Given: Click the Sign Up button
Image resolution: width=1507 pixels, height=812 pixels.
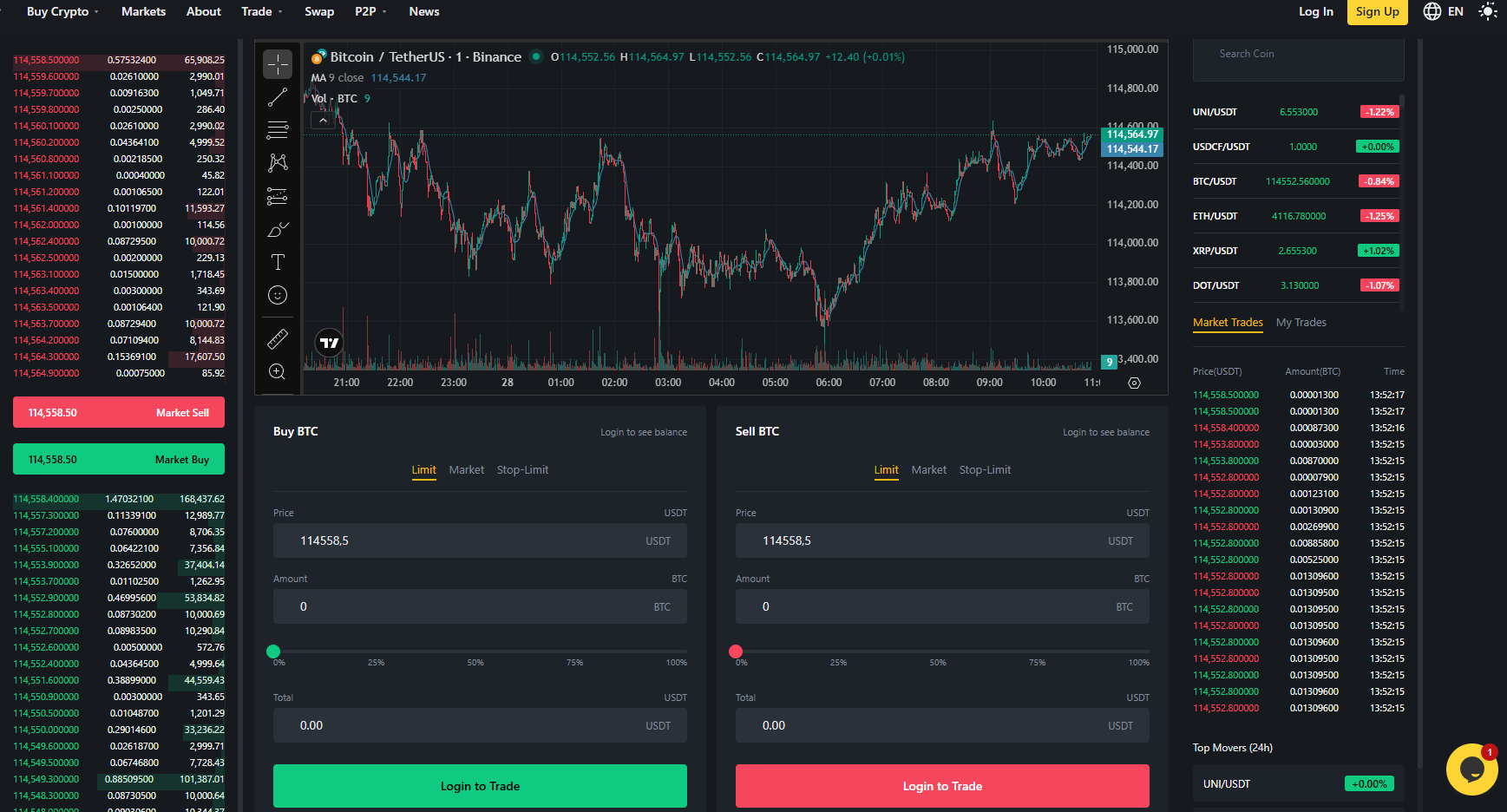Looking at the screenshot, I should click(x=1377, y=11).
